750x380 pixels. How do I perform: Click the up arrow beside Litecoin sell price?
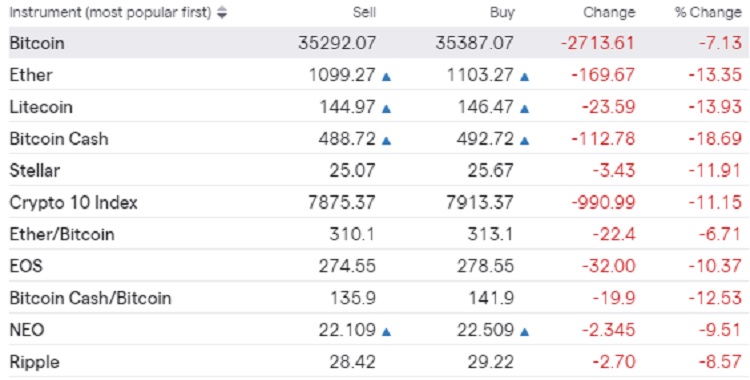386,109
